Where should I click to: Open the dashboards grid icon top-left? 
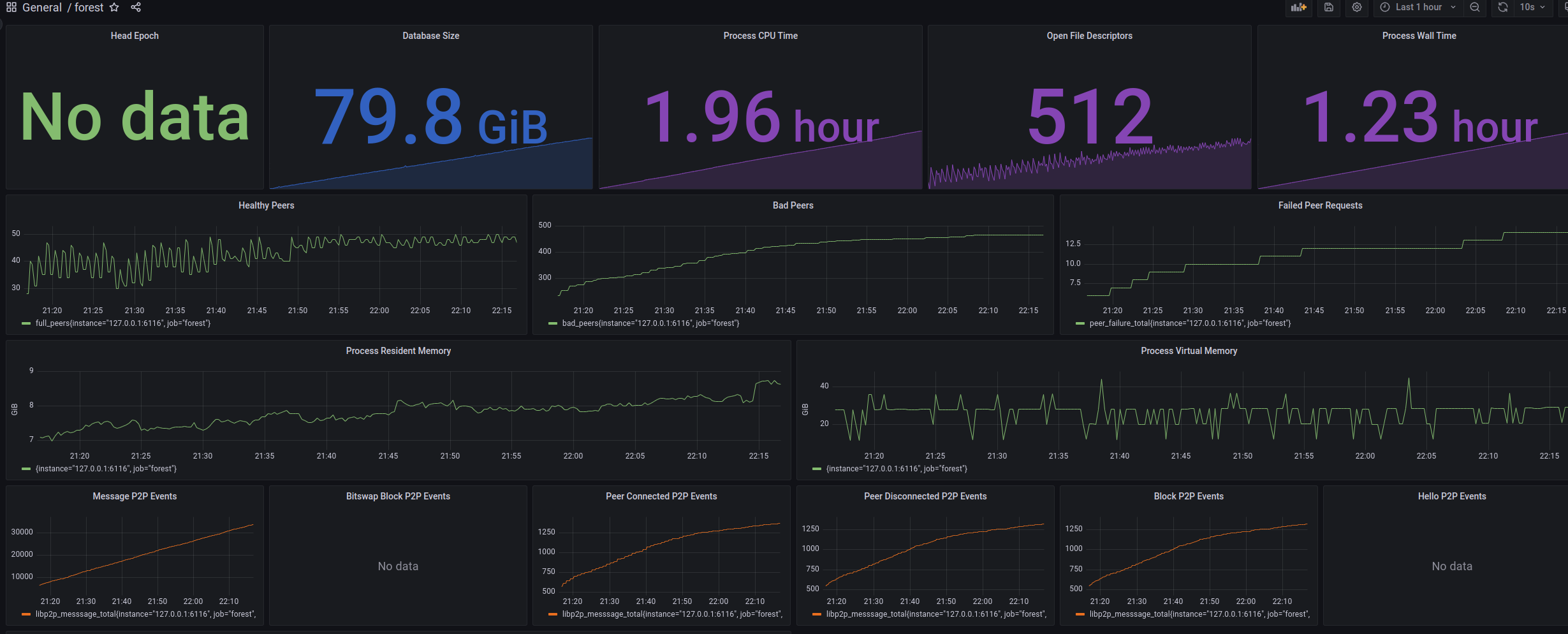pyautogui.click(x=10, y=7)
